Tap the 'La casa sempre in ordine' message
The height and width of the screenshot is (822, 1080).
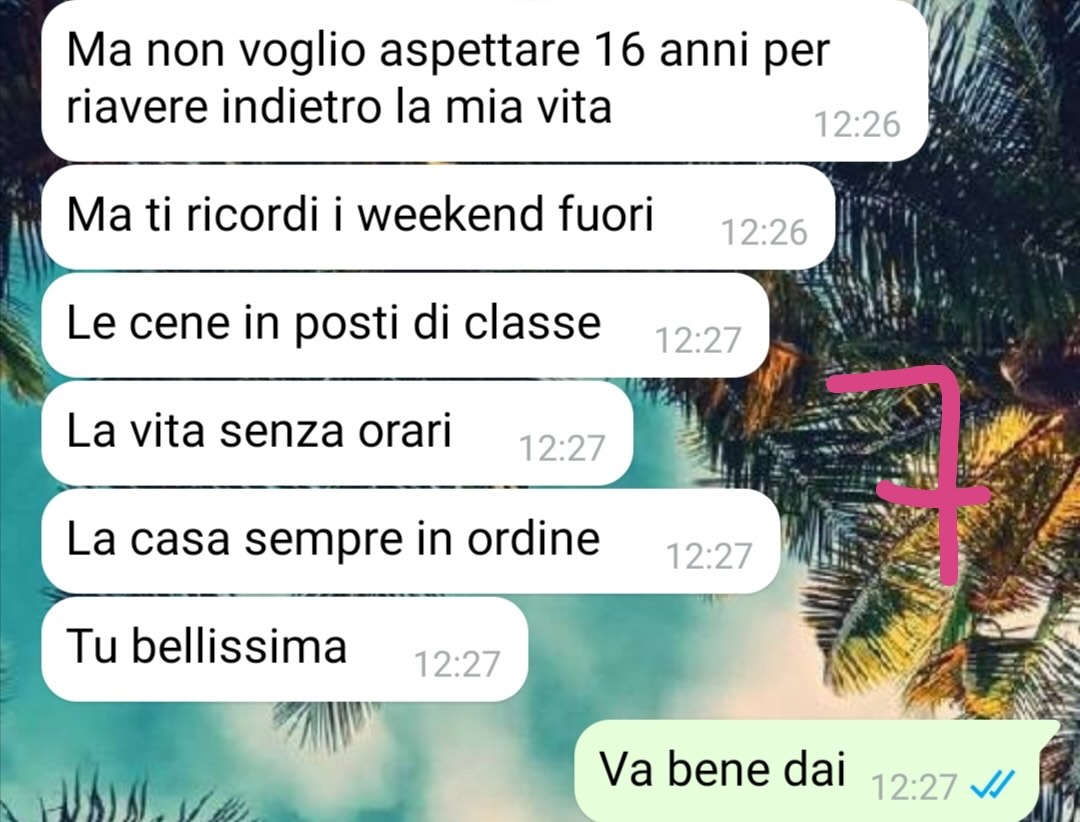[x=411, y=541]
